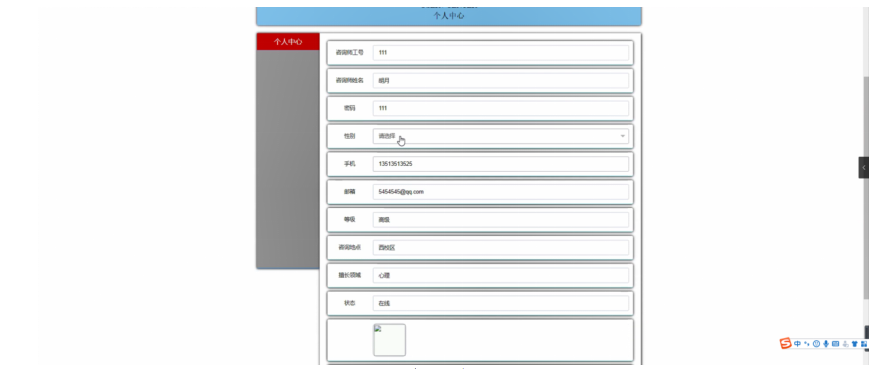
Task: Click the 擅长领域 label text
Action: (x=350, y=275)
